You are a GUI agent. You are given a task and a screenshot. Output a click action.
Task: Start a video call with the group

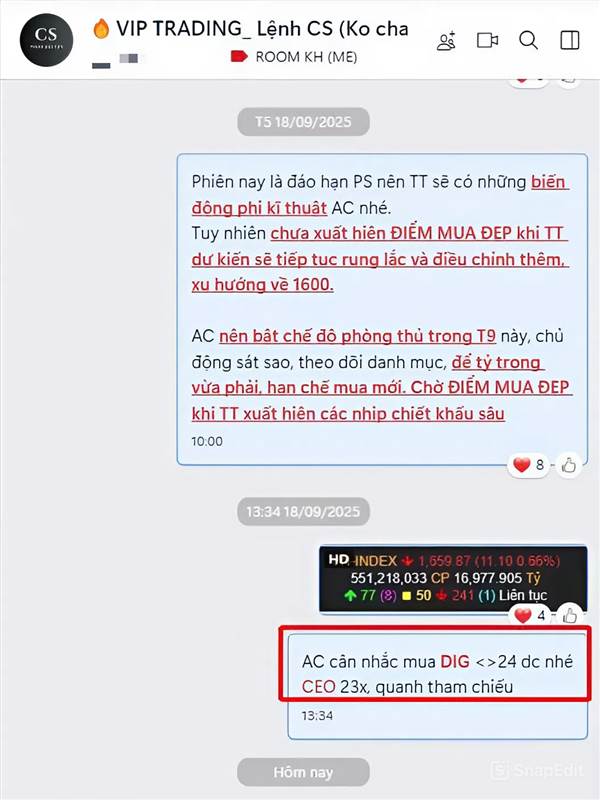pyautogui.click(x=487, y=40)
